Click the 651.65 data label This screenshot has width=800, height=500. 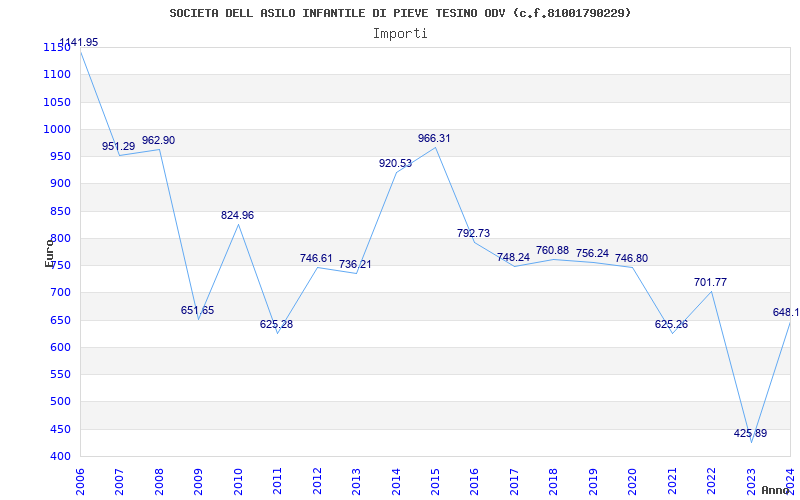[197, 310]
